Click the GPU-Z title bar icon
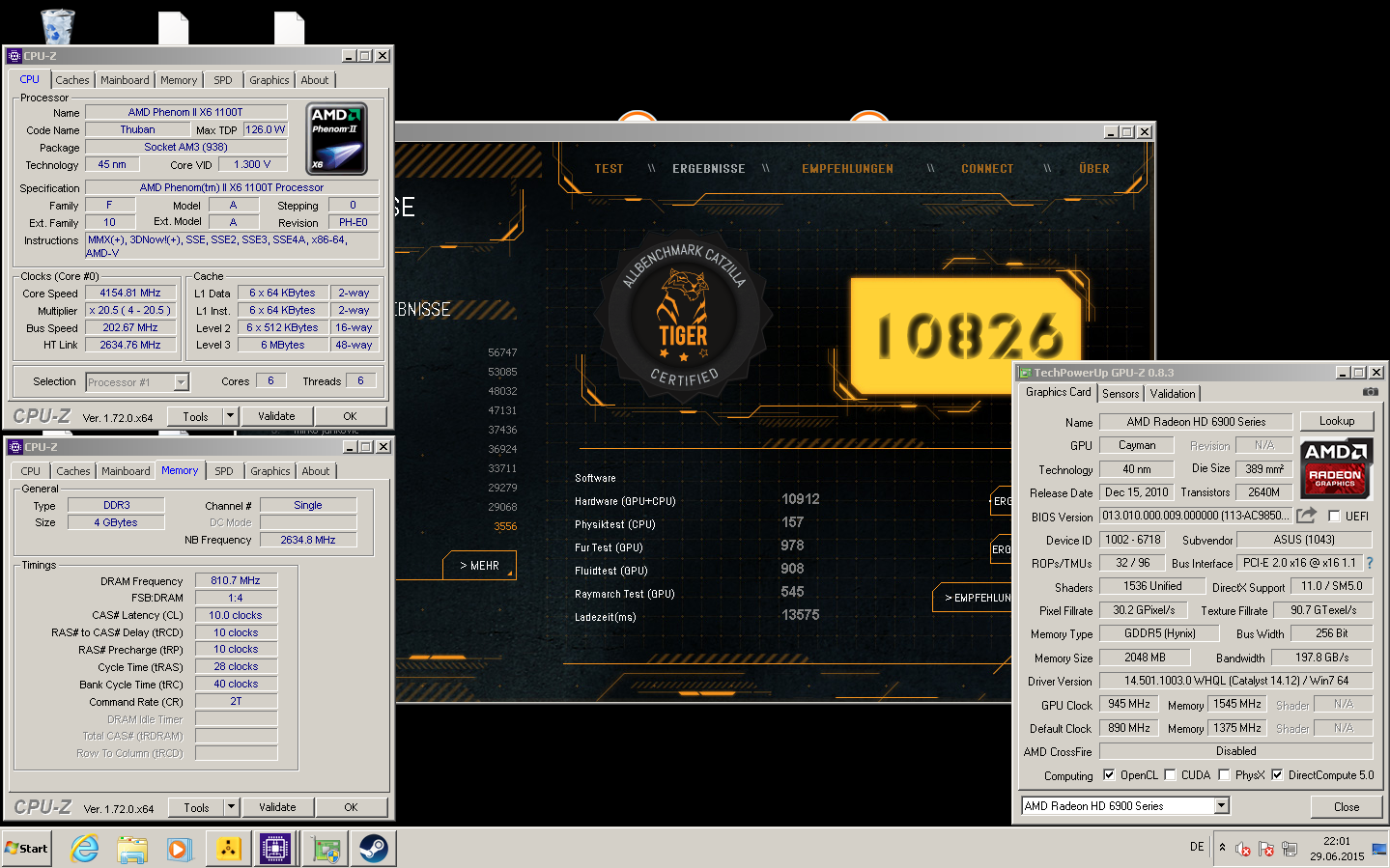Screen dimensions: 1390x868 coord(1025,373)
